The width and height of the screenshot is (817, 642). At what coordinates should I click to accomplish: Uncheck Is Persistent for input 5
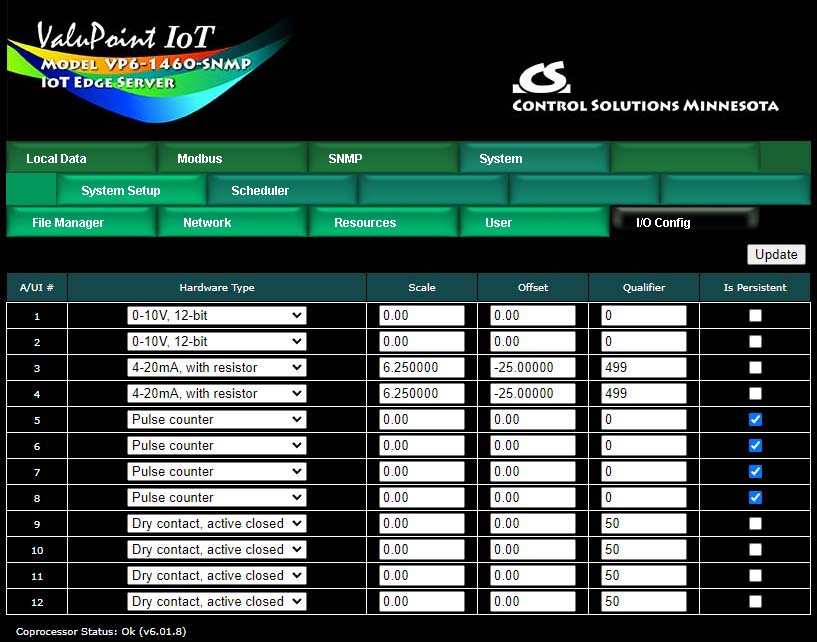pos(755,419)
